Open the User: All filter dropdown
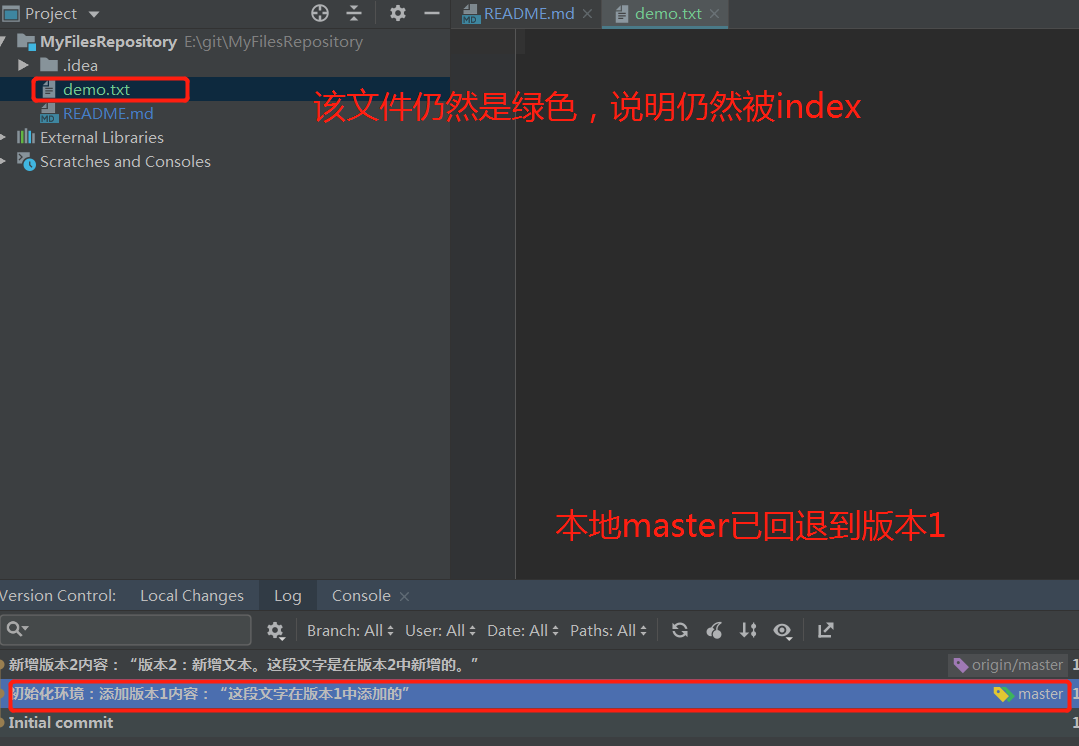Image resolution: width=1079 pixels, height=746 pixels. point(439,630)
